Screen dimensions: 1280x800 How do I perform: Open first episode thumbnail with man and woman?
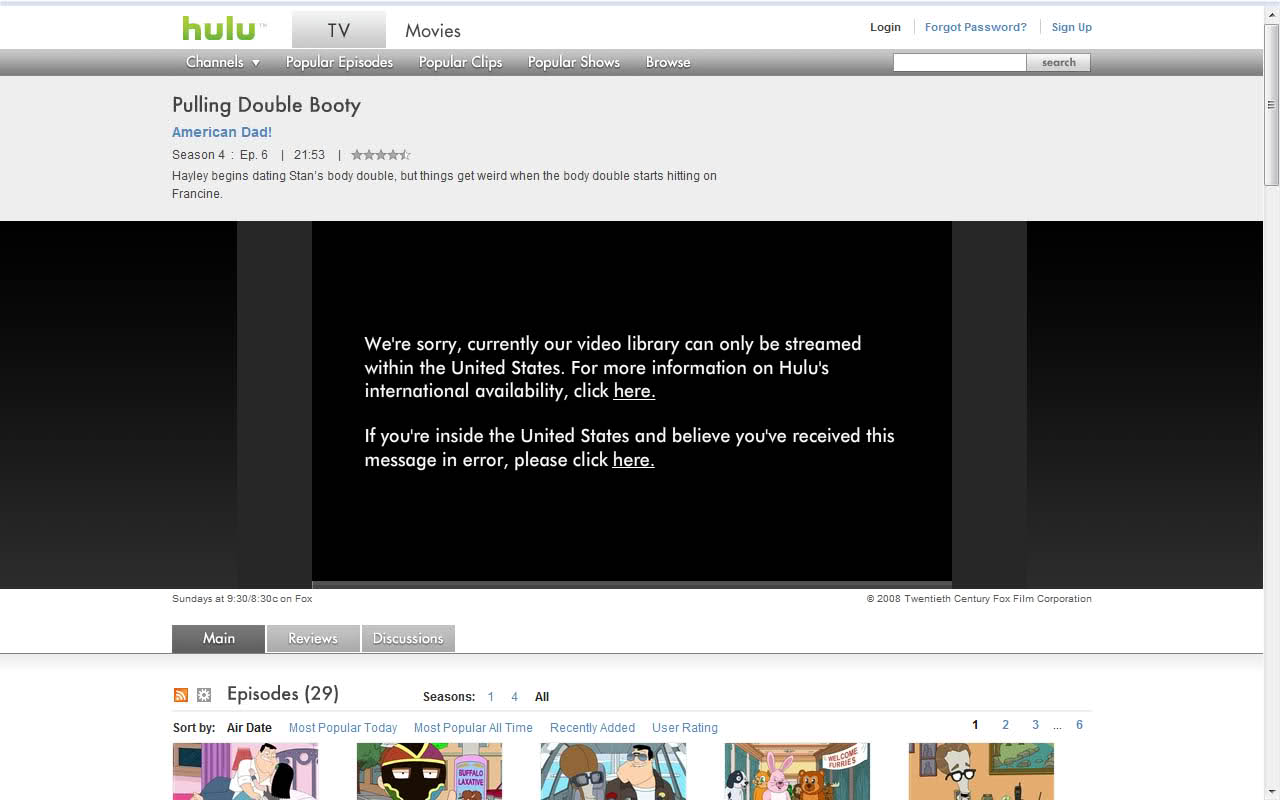coord(245,771)
